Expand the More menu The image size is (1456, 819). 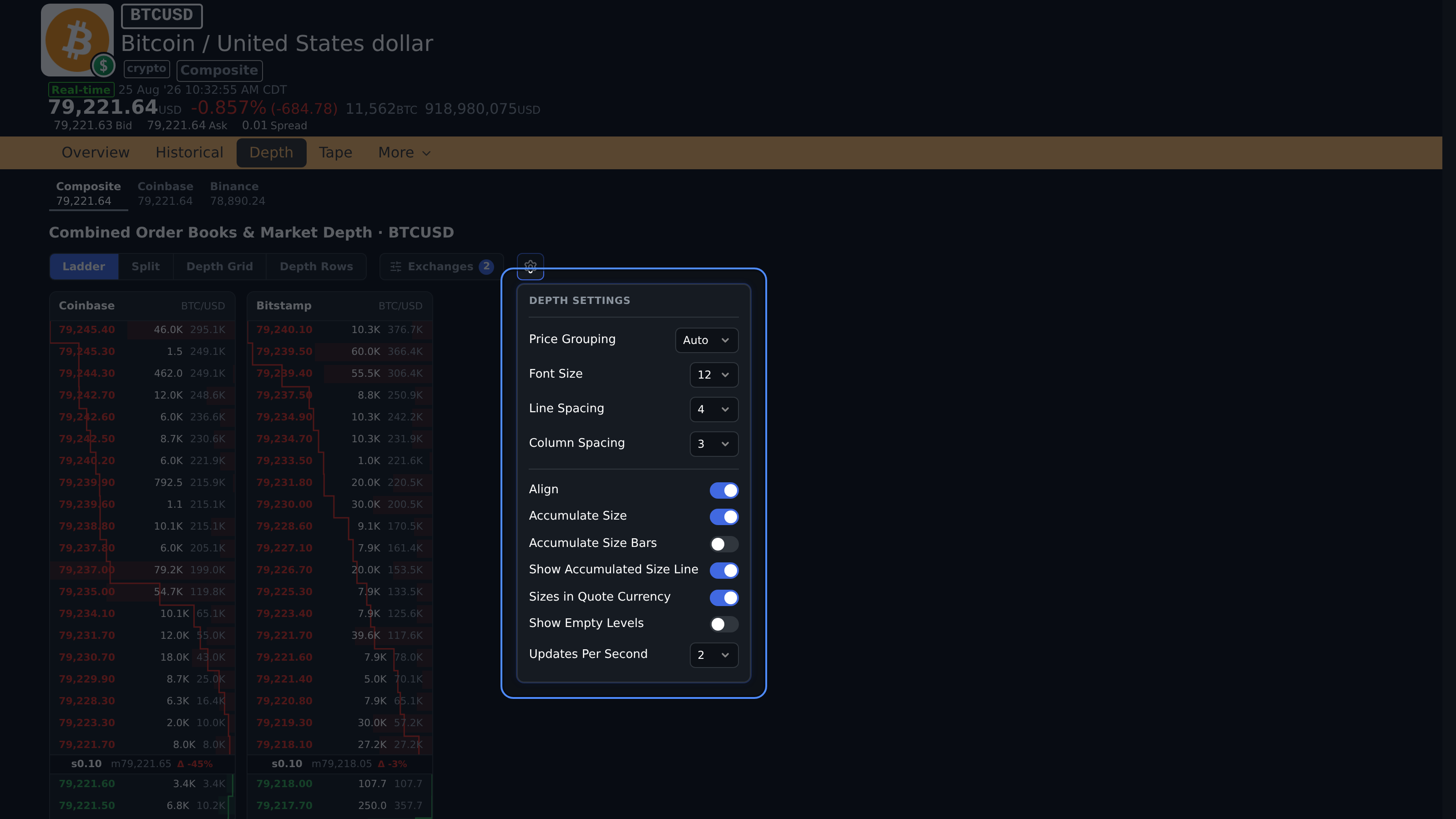pyautogui.click(x=404, y=152)
